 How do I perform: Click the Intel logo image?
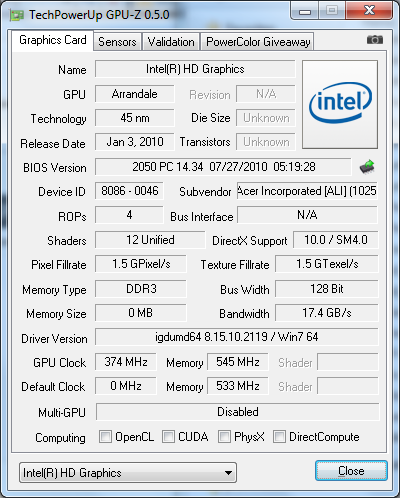click(340, 104)
